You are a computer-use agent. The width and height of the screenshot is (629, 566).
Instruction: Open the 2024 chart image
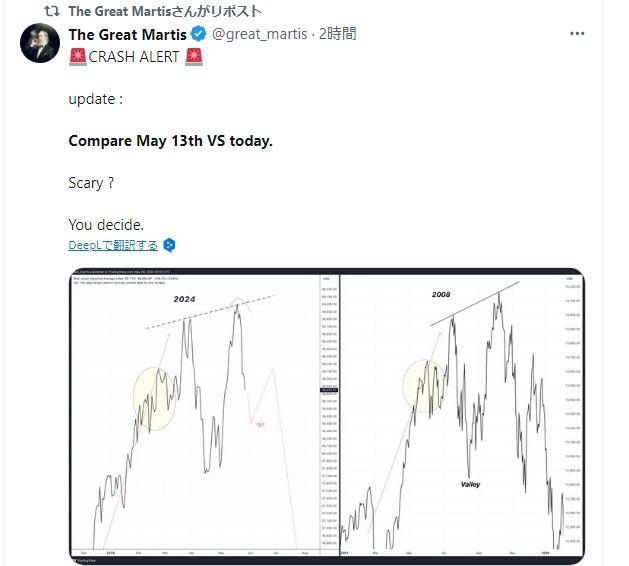click(205, 414)
